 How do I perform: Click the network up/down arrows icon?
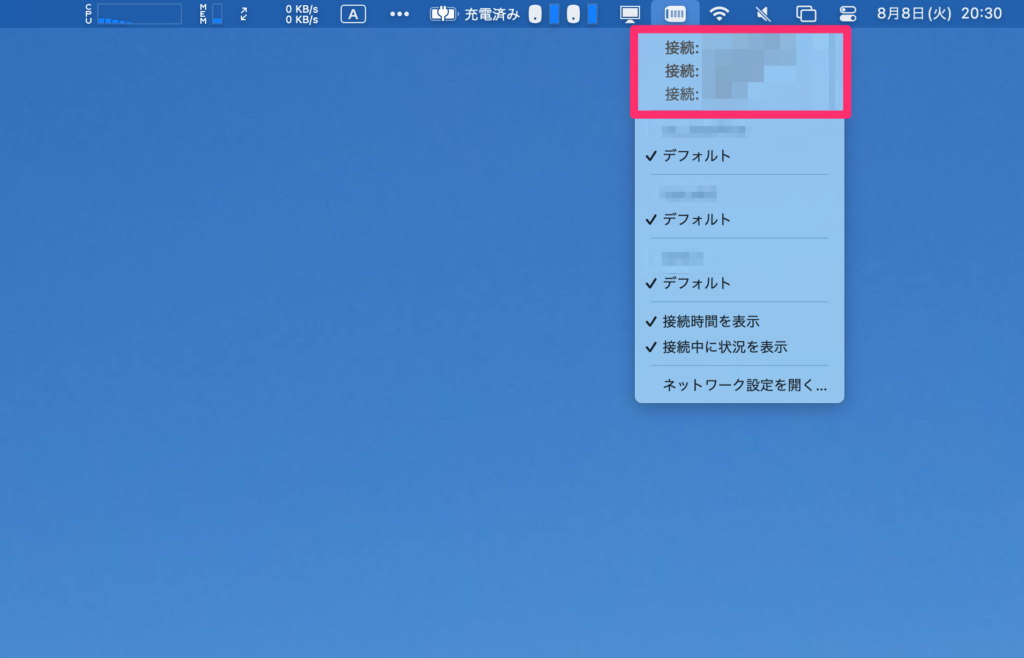pos(243,14)
